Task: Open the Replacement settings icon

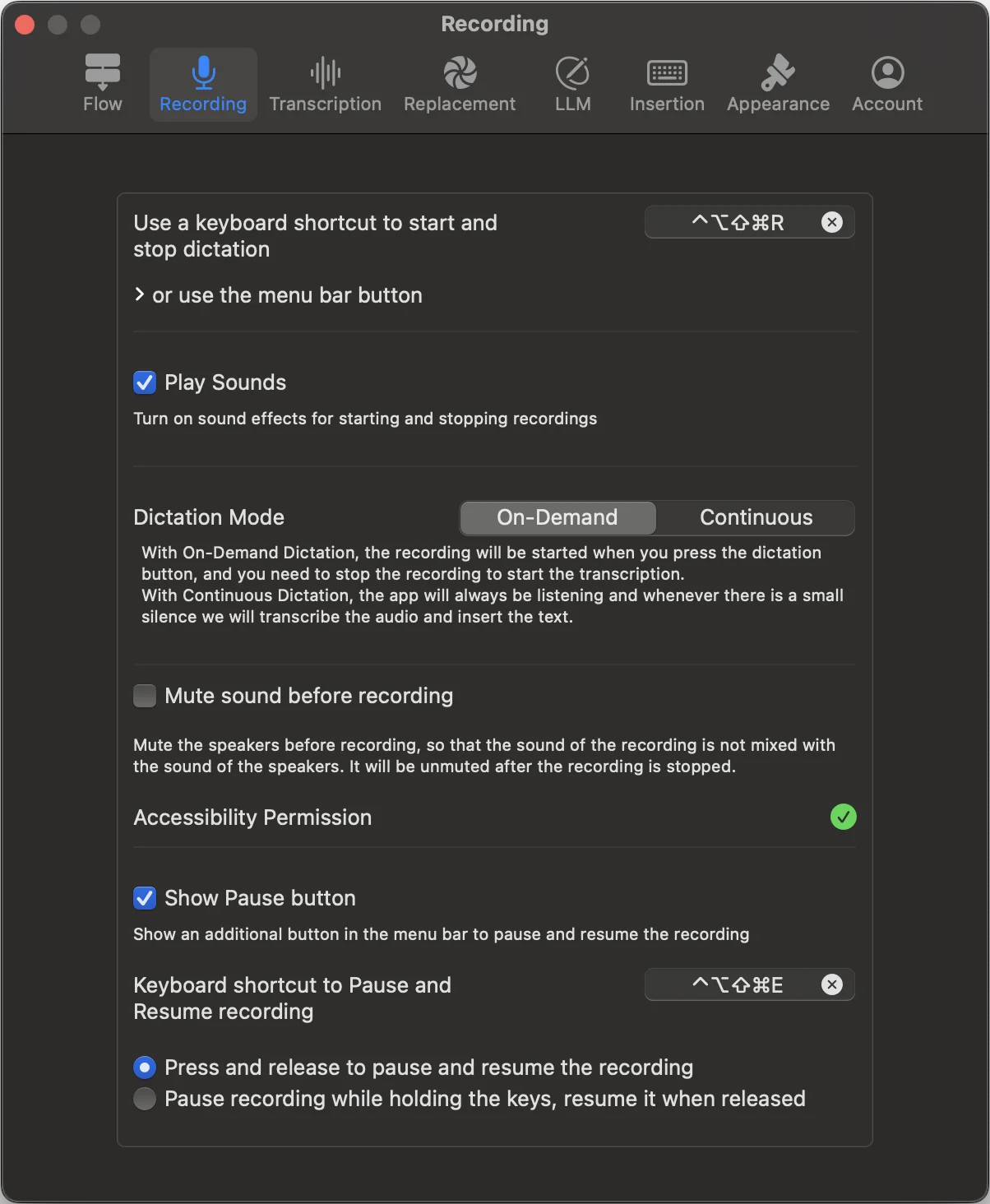Action: pyautogui.click(x=460, y=73)
